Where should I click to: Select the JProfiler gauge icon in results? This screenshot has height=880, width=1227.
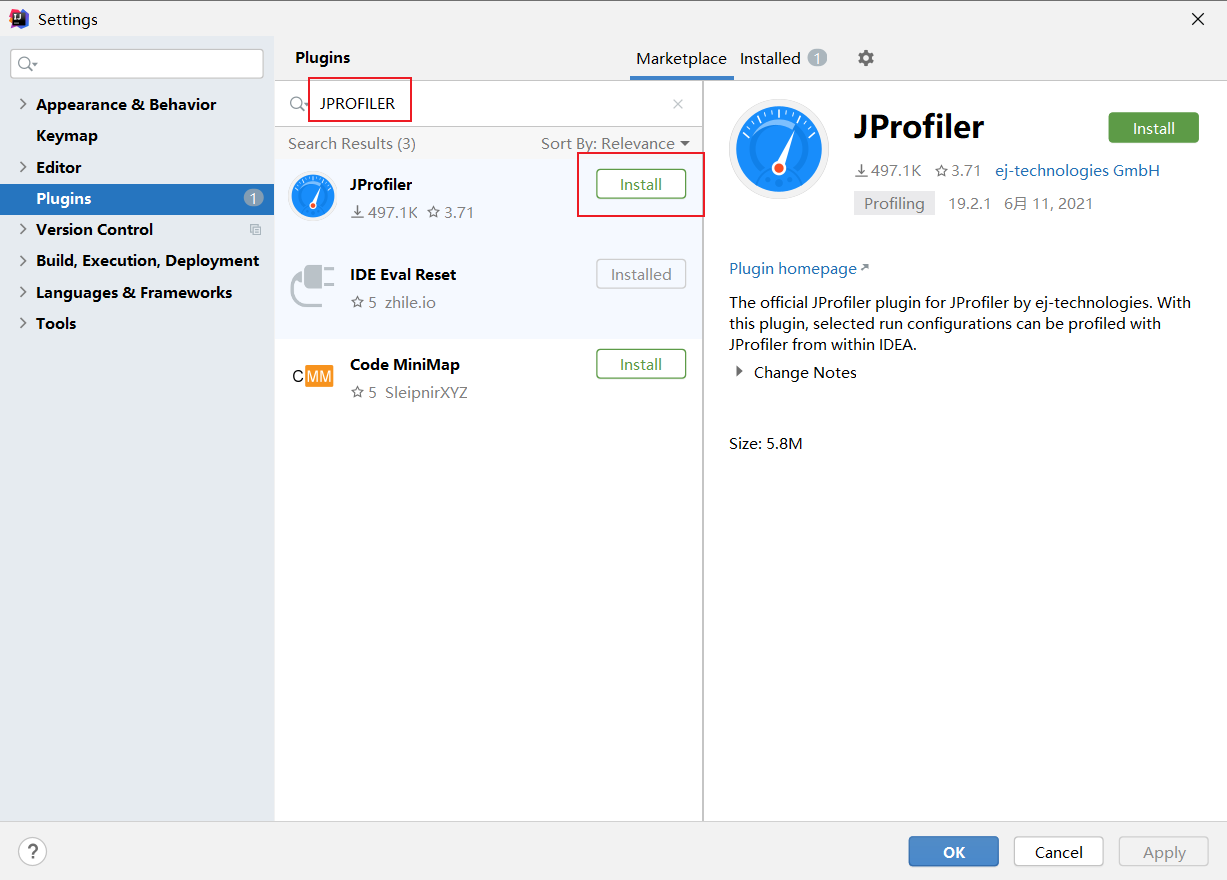313,196
